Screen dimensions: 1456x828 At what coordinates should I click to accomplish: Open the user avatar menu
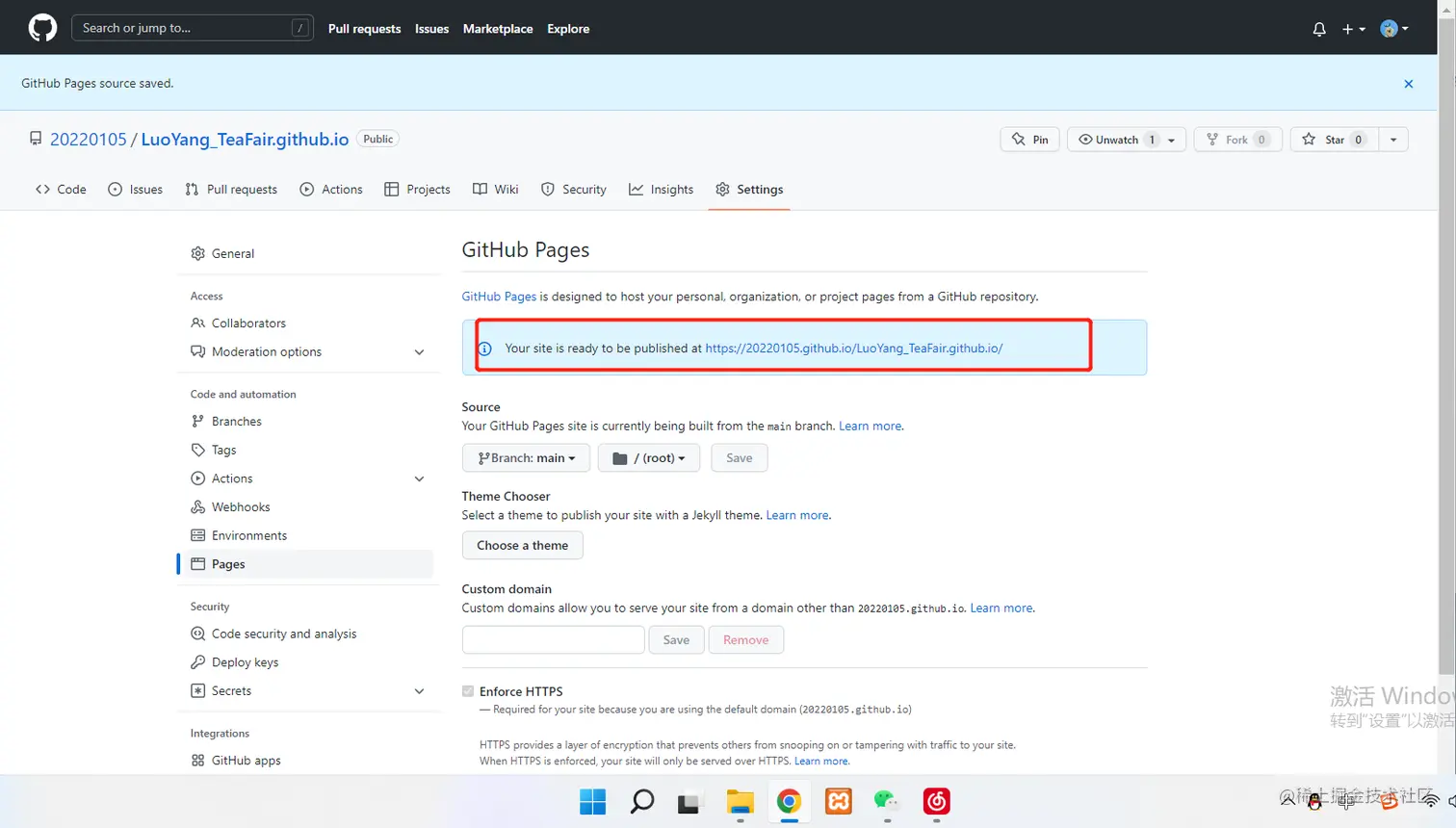point(1393,29)
